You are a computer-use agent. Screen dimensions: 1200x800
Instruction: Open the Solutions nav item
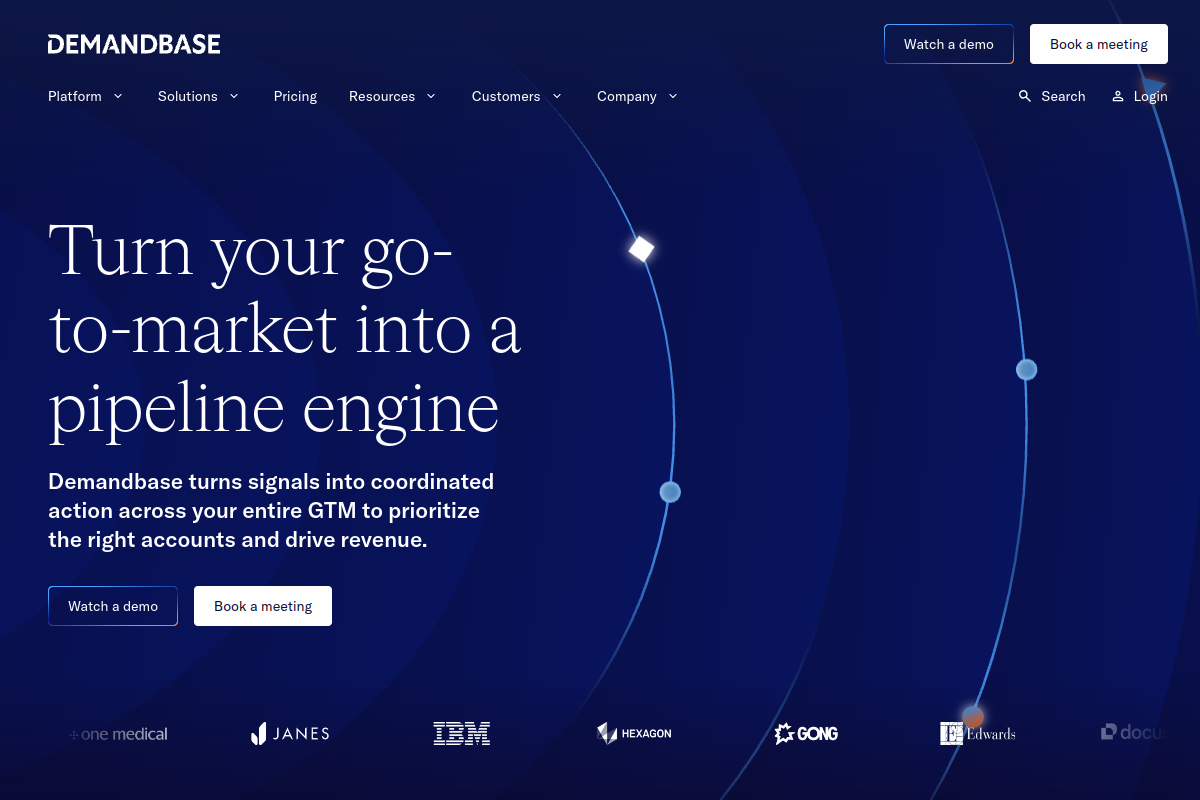click(x=188, y=96)
